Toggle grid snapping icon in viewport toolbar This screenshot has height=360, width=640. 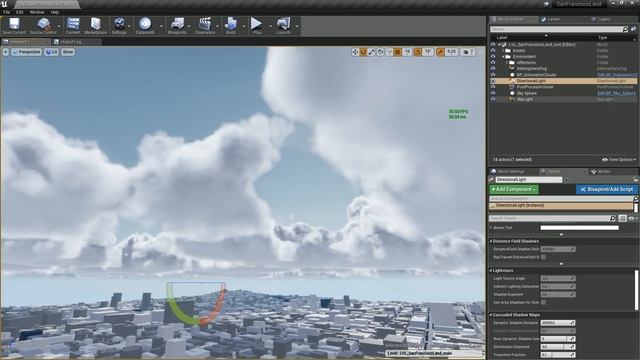coord(398,52)
